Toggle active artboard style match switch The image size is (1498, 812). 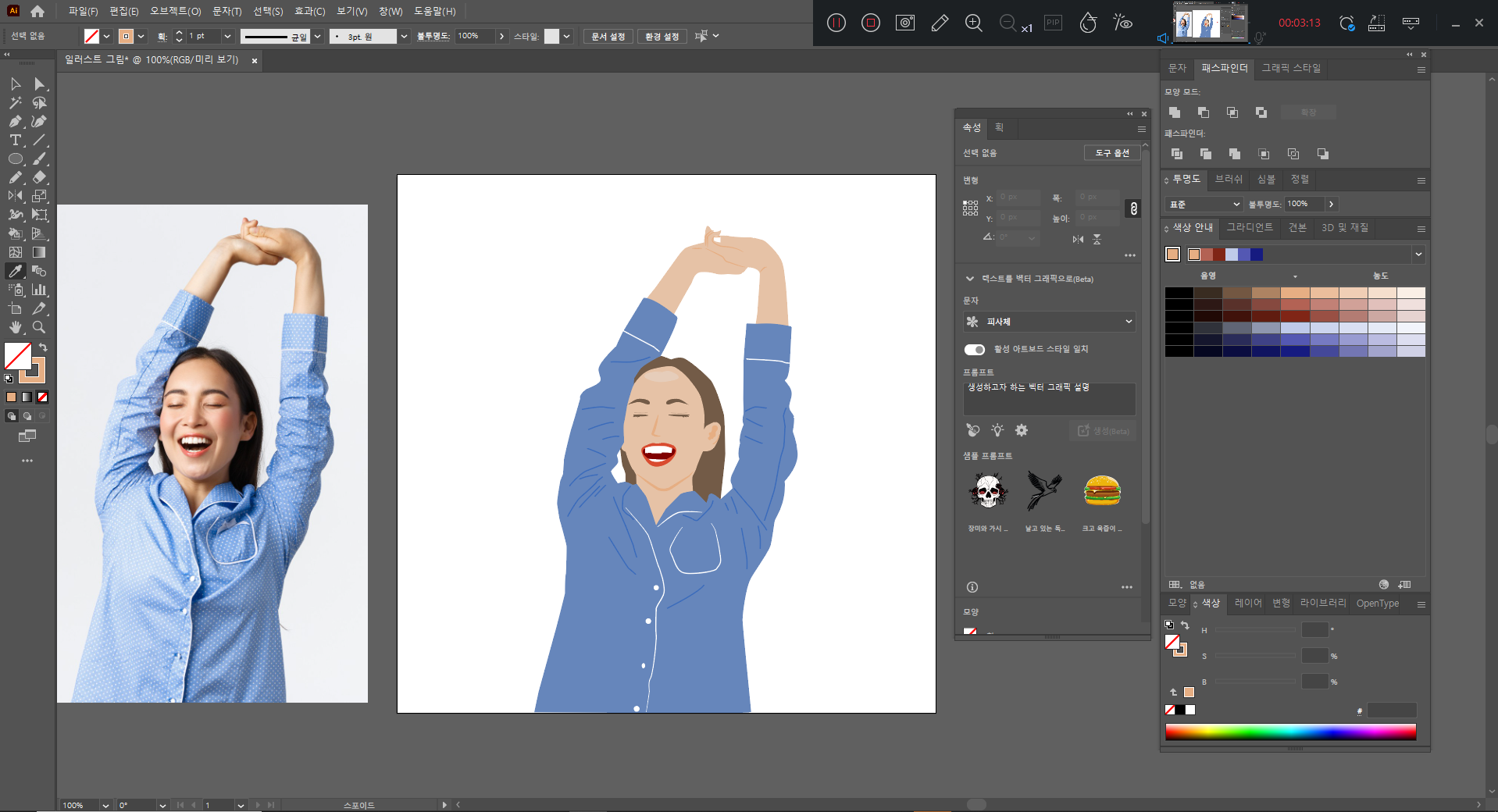point(974,349)
